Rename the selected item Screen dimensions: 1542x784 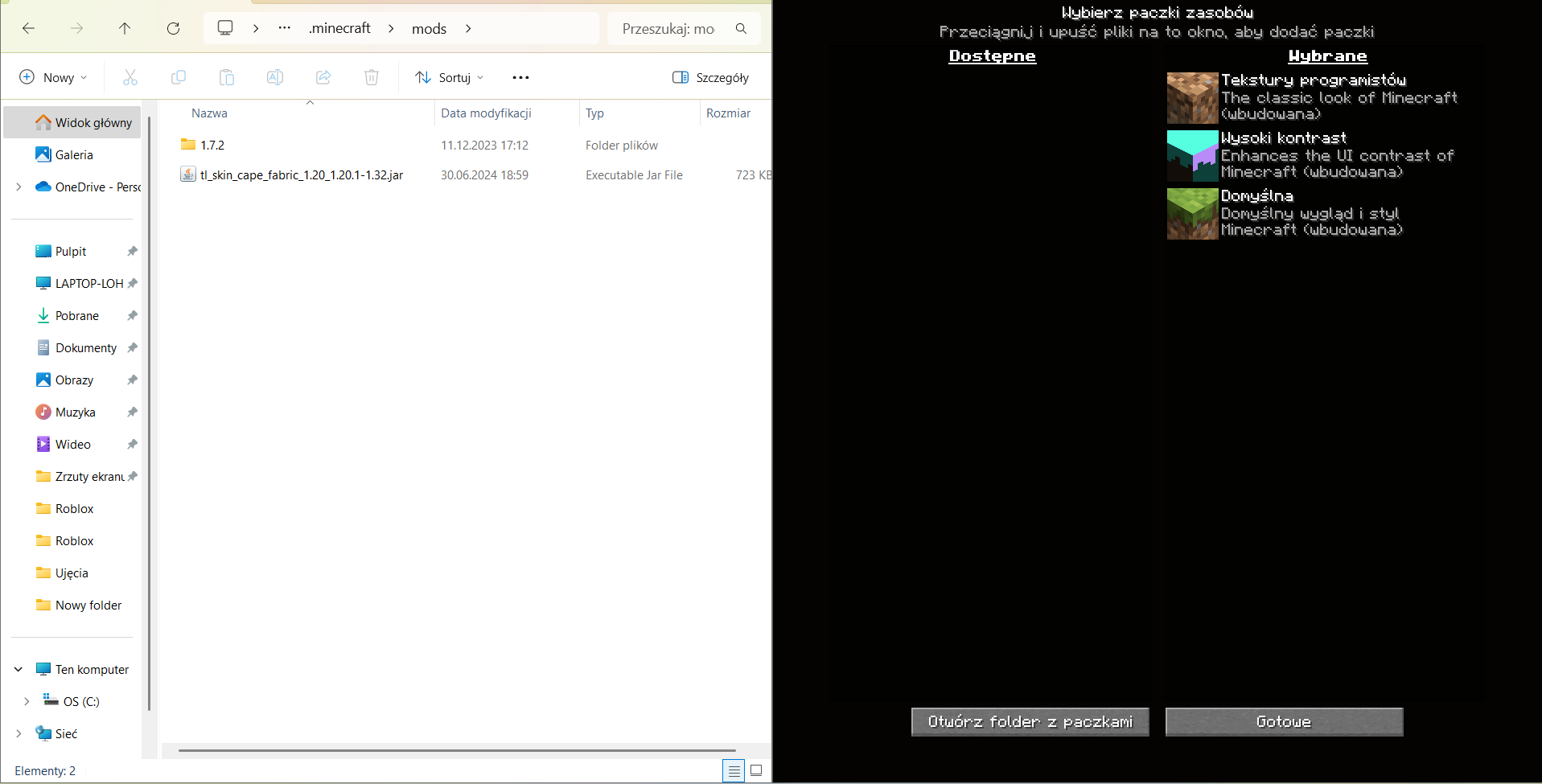[x=275, y=77]
